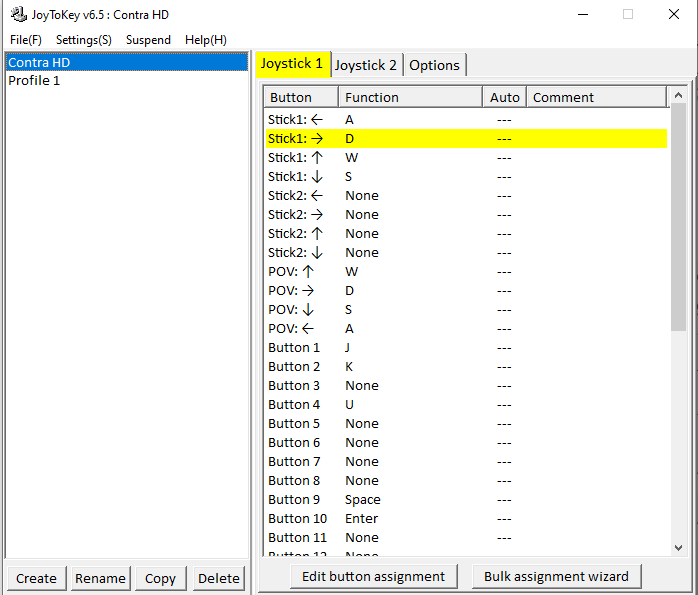Click the JoyToKey app icon in title bar
Screen dimensions: 698x595
pos(18,14)
